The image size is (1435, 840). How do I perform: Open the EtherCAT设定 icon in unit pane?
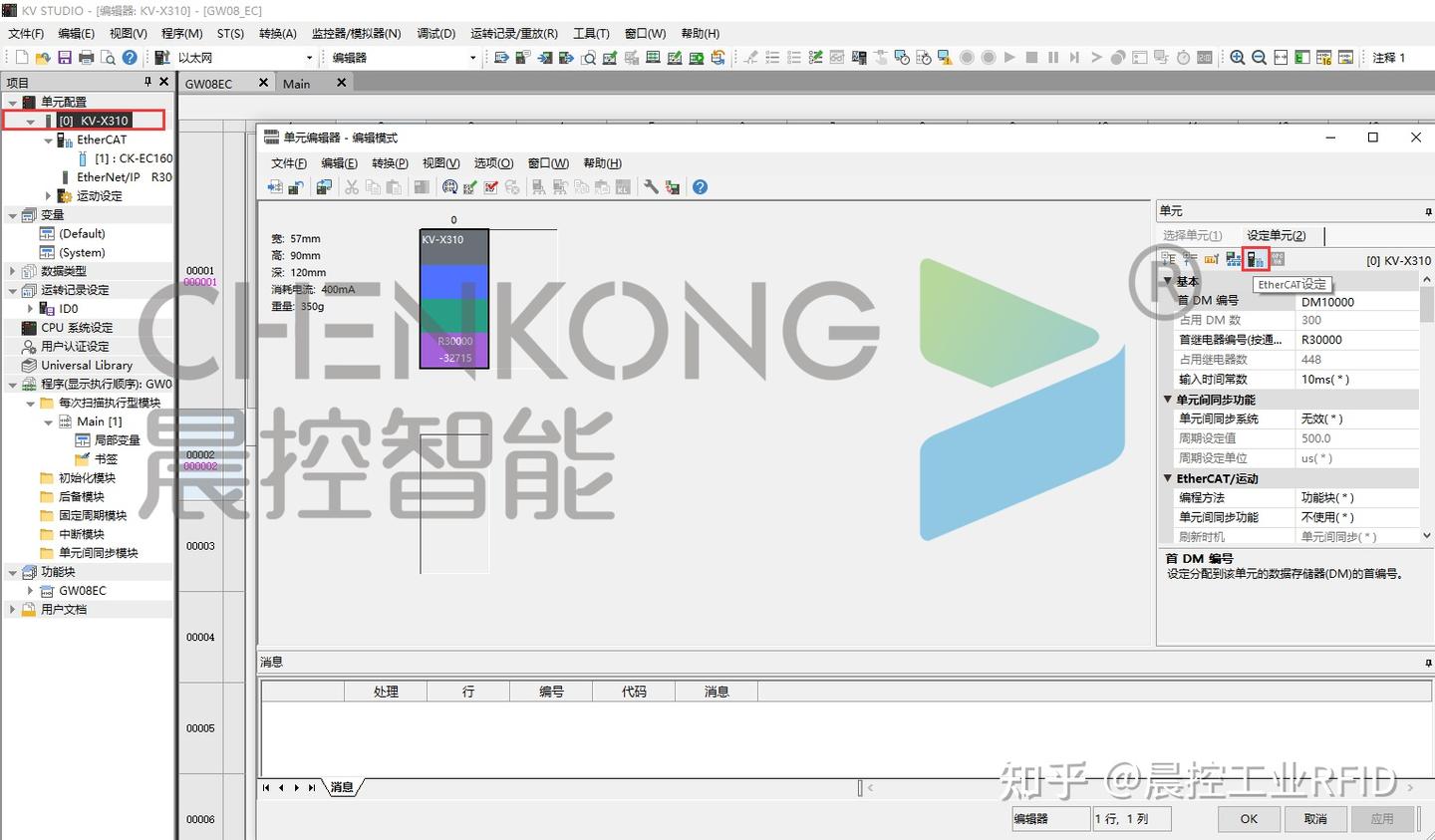click(1256, 259)
